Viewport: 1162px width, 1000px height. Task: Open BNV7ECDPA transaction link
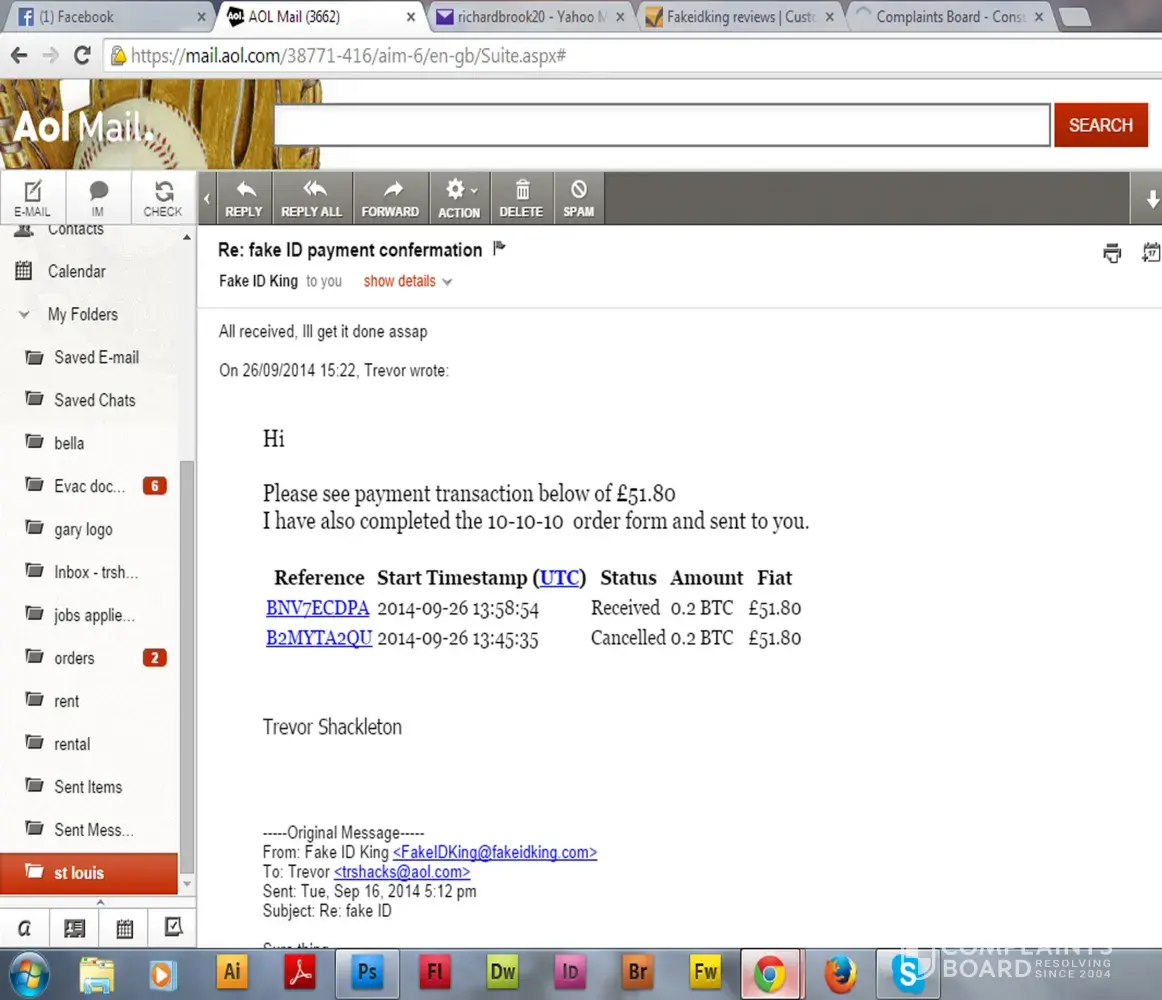click(317, 609)
